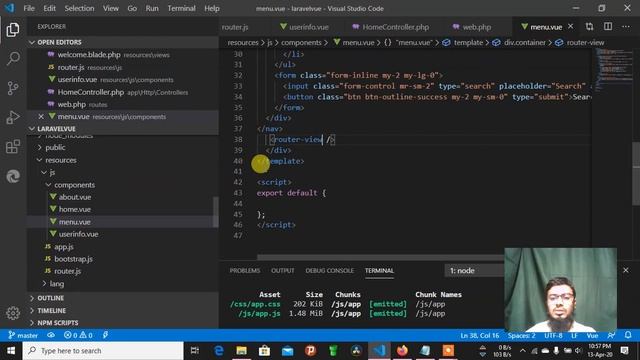This screenshot has width=640, height=360.
Task: Collapse the js folder
Action: click(52, 172)
